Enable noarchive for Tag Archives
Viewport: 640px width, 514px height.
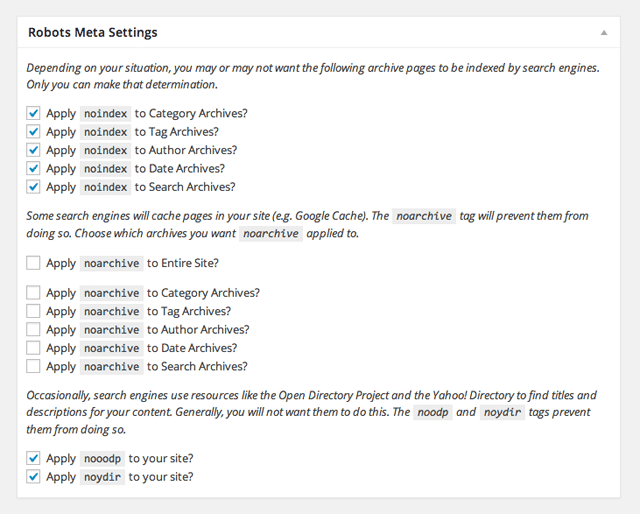pos(33,311)
